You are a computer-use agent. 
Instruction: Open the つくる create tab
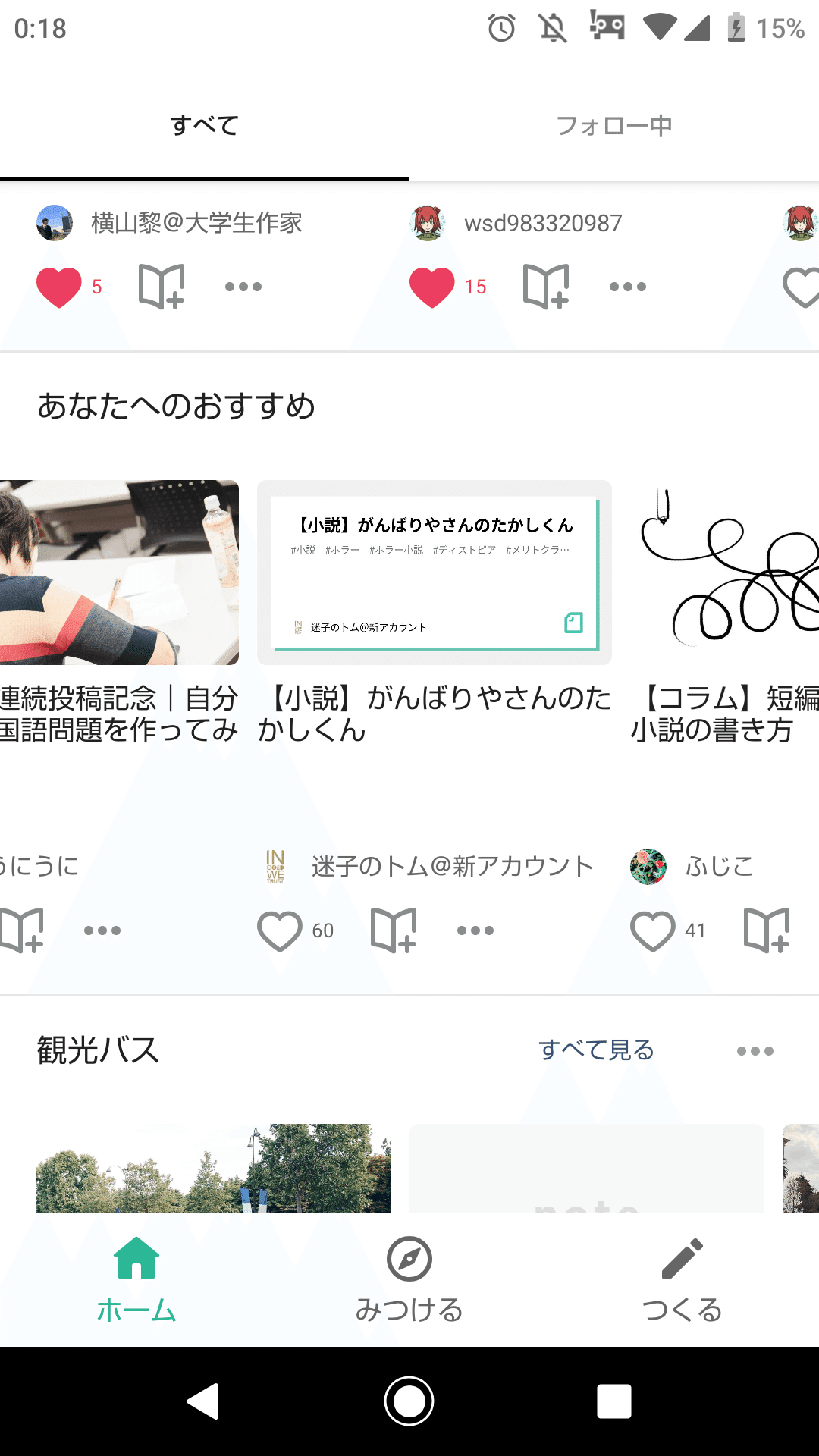pyautogui.click(x=682, y=1280)
